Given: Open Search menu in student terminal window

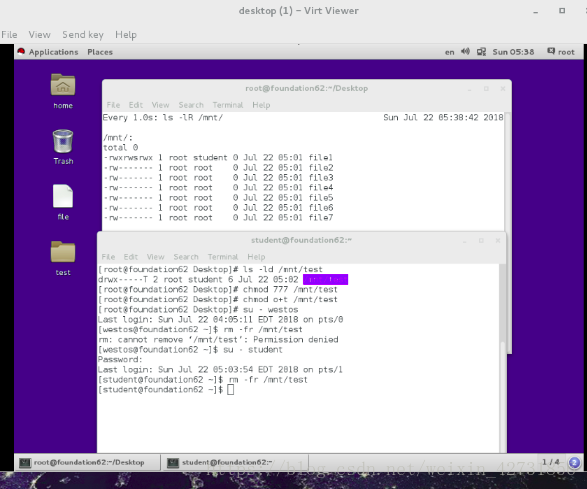Looking at the screenshot, I should 186,257.
